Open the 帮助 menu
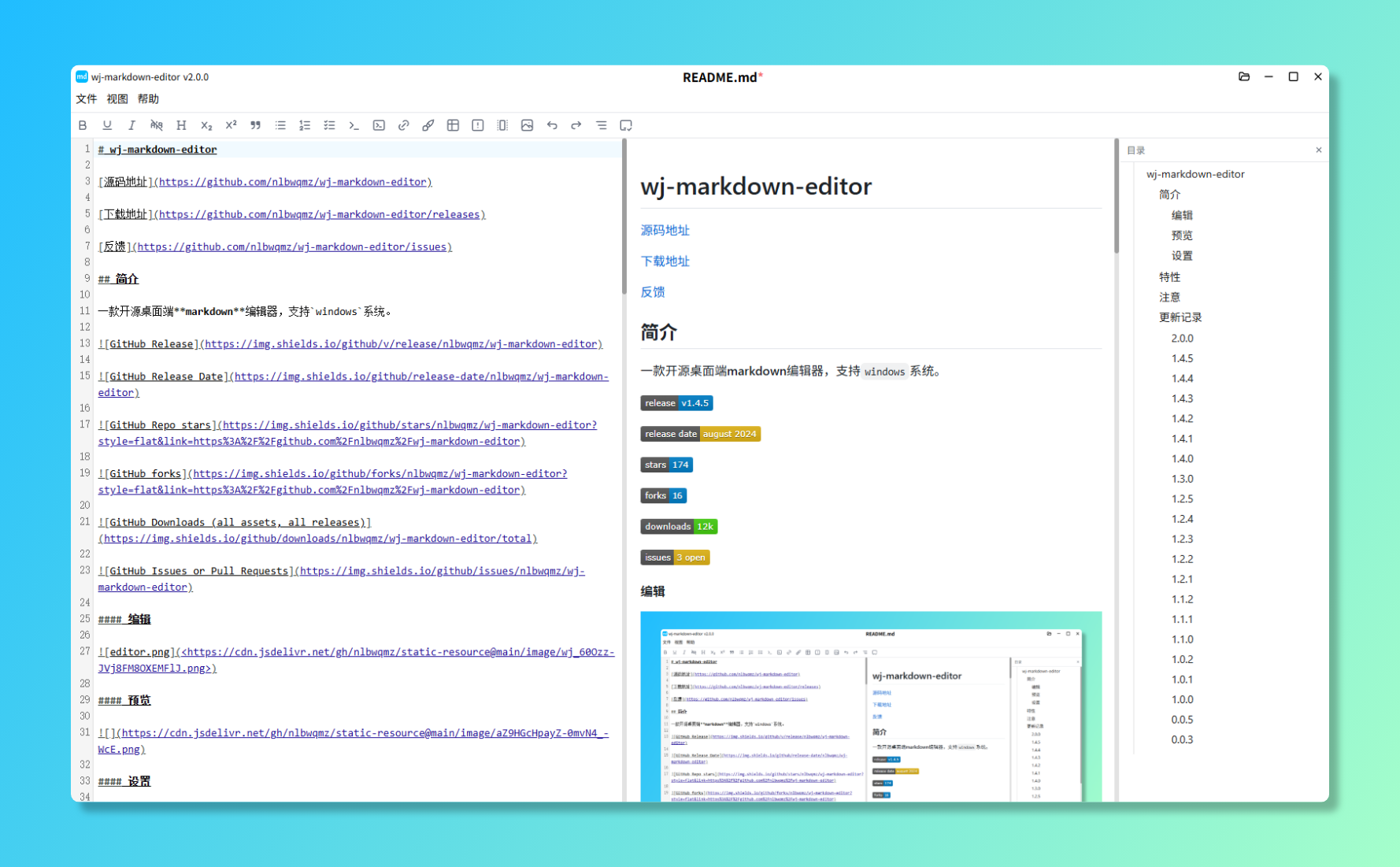This screenshot has width=1400, height=867. click(x=149, y=98)
